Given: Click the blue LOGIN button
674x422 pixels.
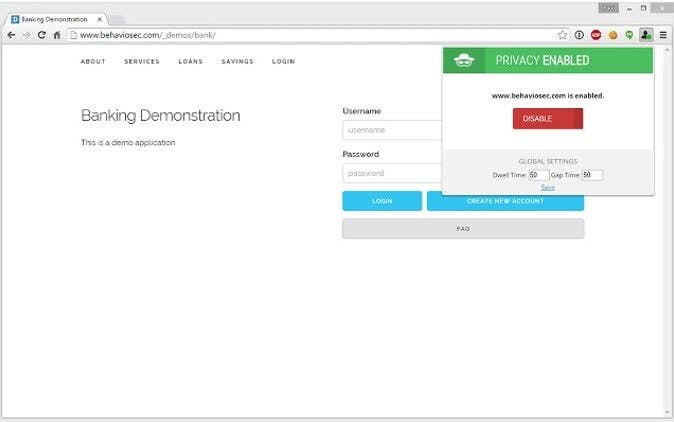Looking at the screenshot, I should [382, 201].
